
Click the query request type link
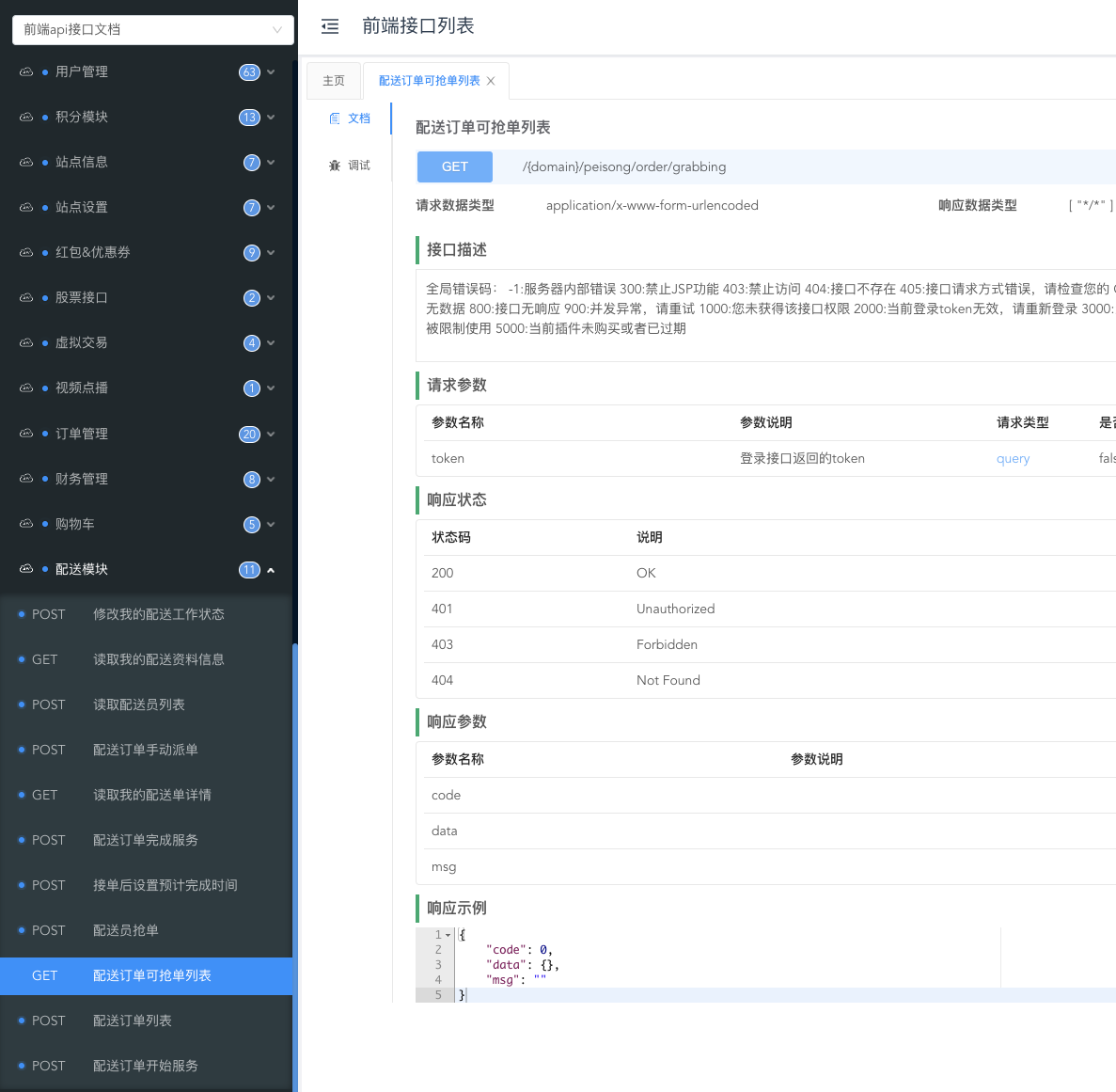click(1013, 459)
